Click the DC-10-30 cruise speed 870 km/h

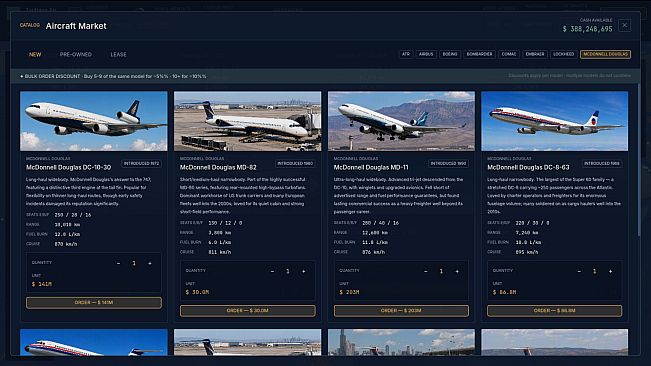(x=66, y=244)
